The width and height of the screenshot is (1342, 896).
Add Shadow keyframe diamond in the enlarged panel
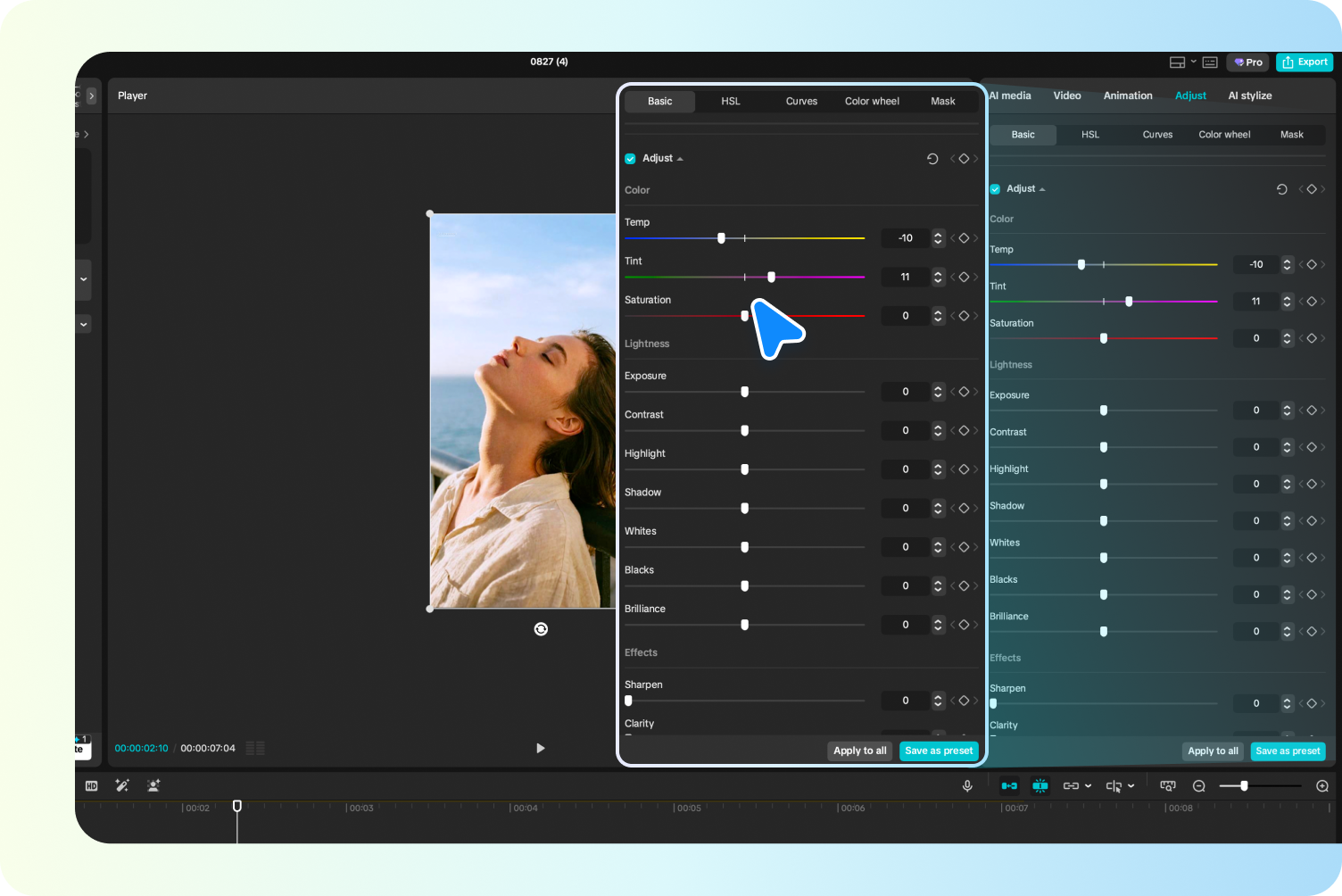[x=964, y=509]
